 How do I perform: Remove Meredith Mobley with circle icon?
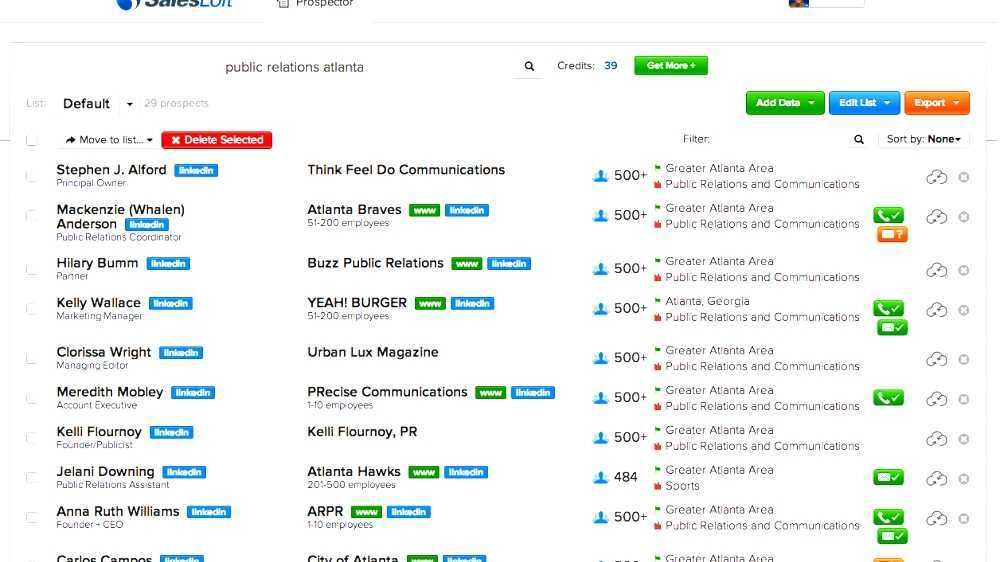(x=964, y=399)
